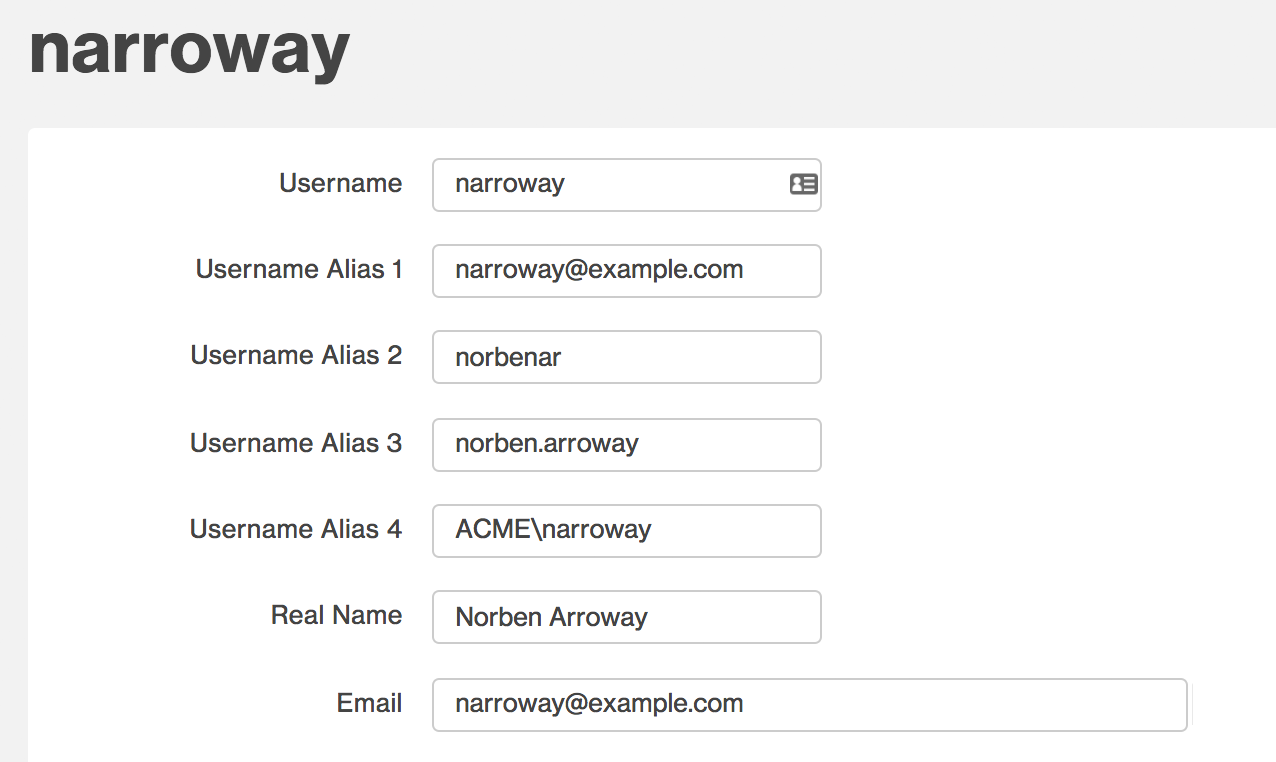The height and width of the screenshot is (762, 1276).
Task: Click the "narroway" page heading
Action: click(190, 50)
